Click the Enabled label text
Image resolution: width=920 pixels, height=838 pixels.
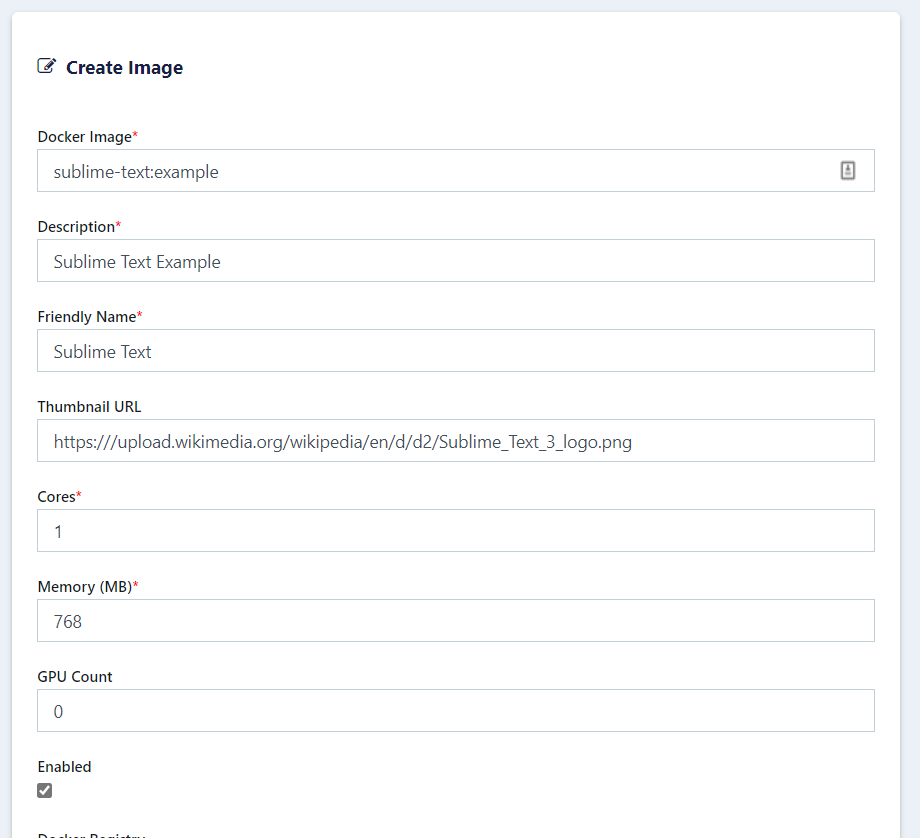point(64,767)
